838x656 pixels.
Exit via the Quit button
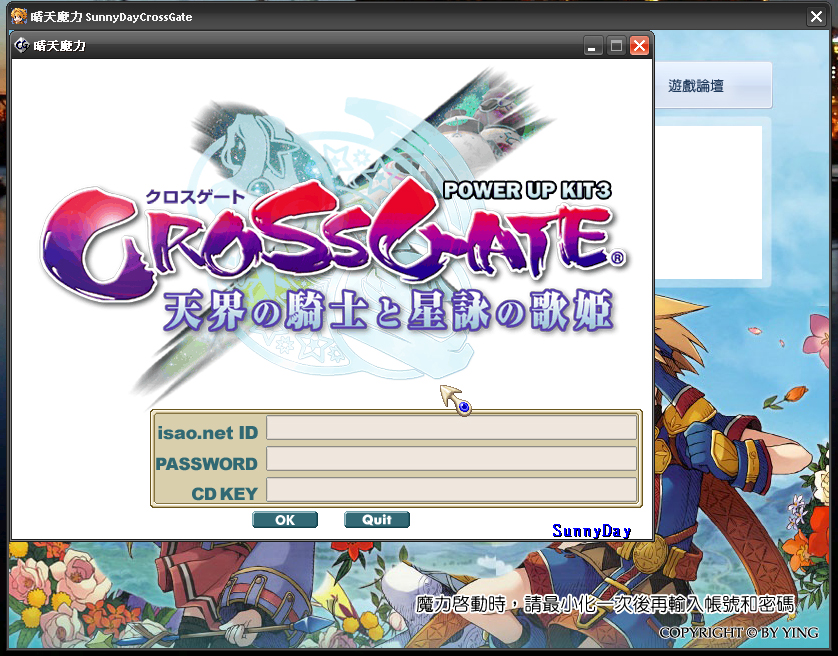pyautogui.click(x=377, y=520)
